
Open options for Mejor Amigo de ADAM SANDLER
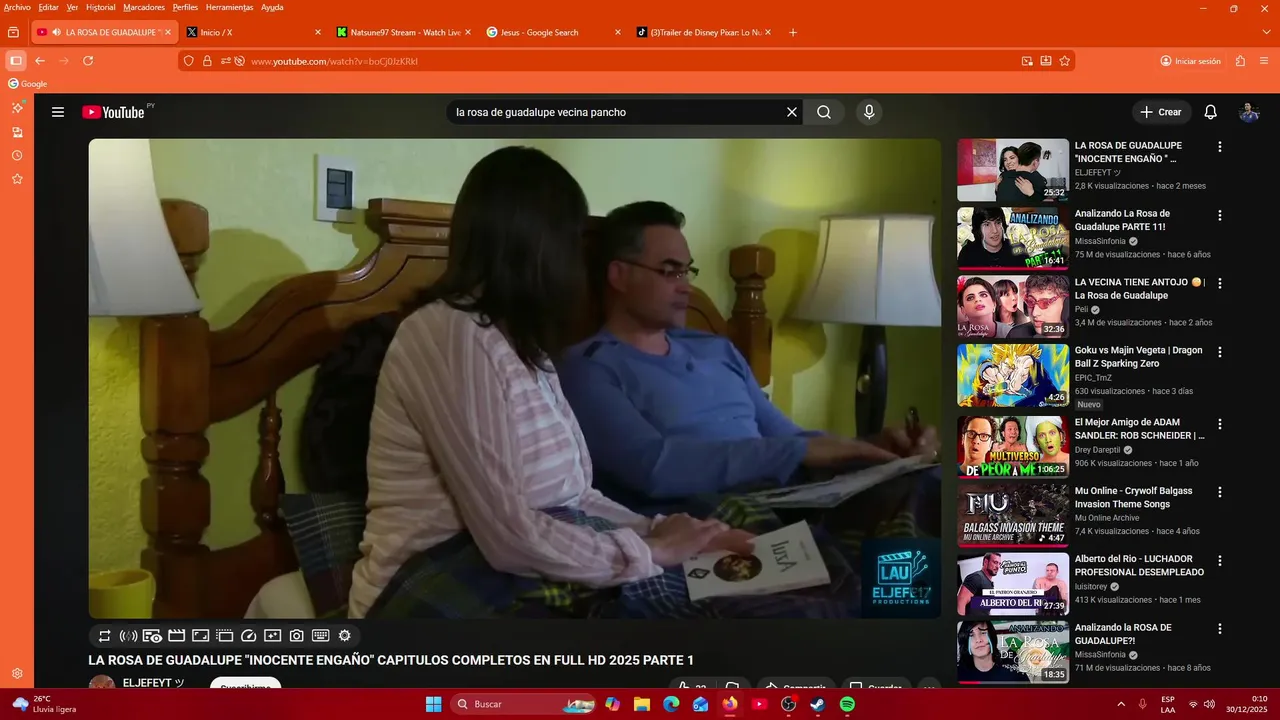[1219, 423]
